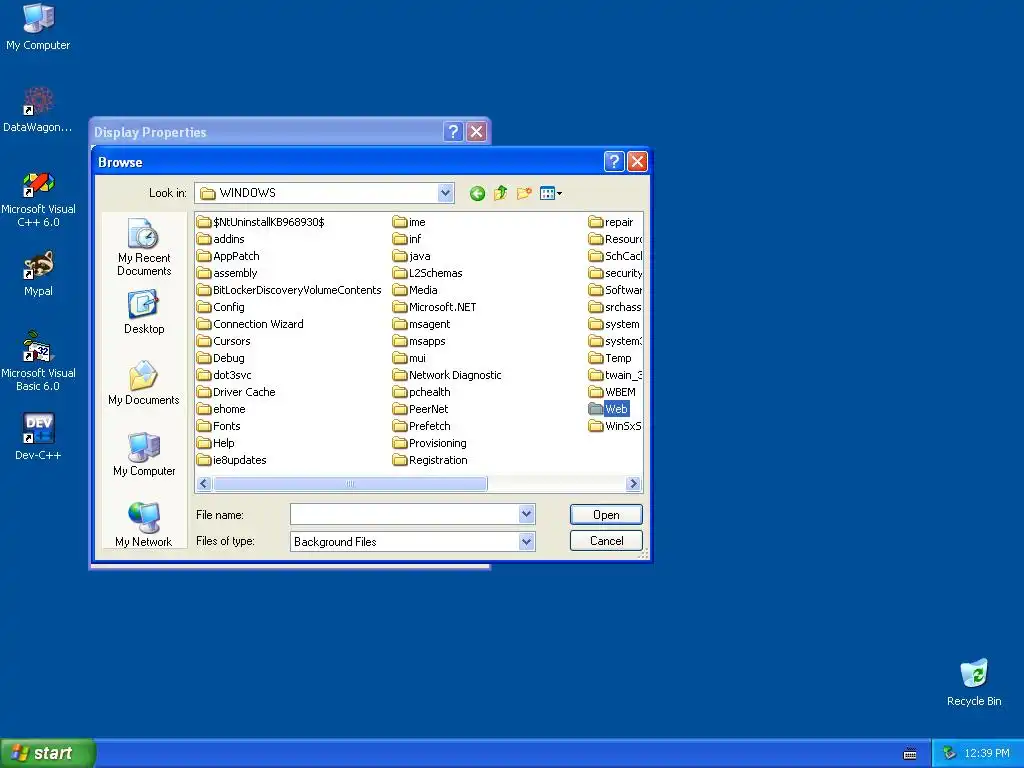Launch Microsoft Visual Basic 6.0 shortcut
The height and width of the screenshot is (768, 1024).
click(x=38, y=361)
